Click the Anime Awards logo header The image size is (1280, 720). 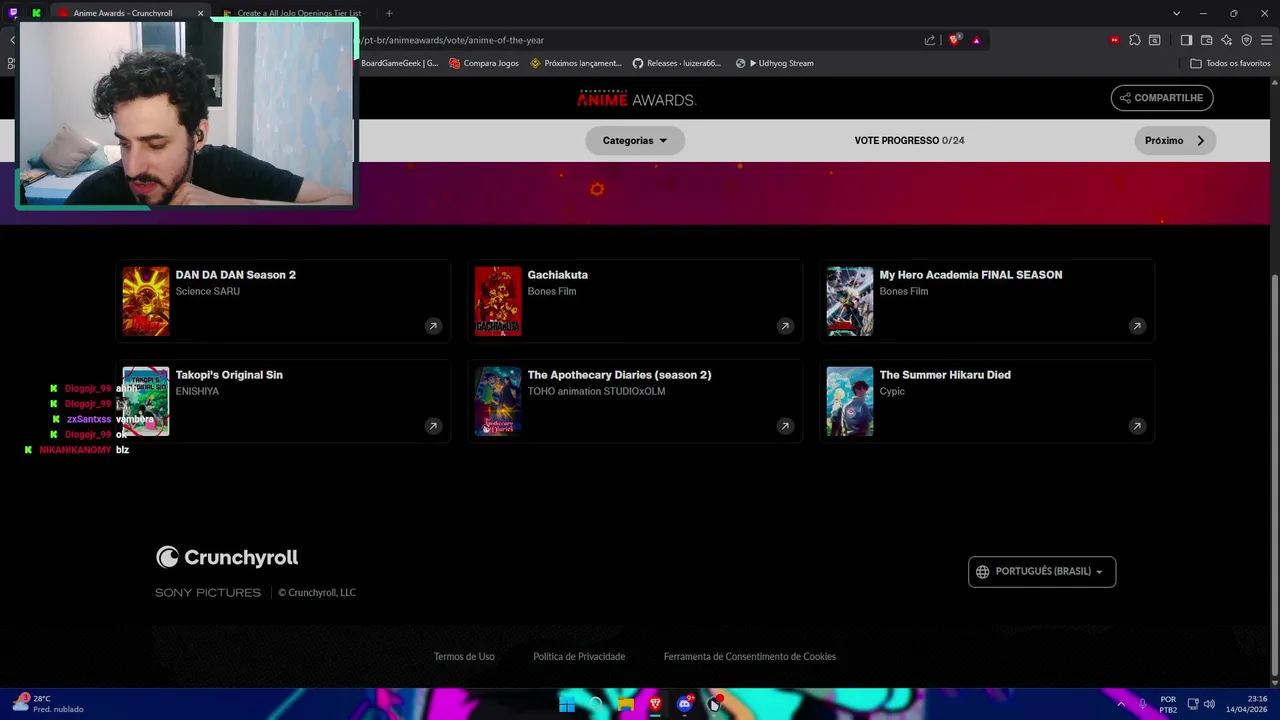click(x=636, y=98)
